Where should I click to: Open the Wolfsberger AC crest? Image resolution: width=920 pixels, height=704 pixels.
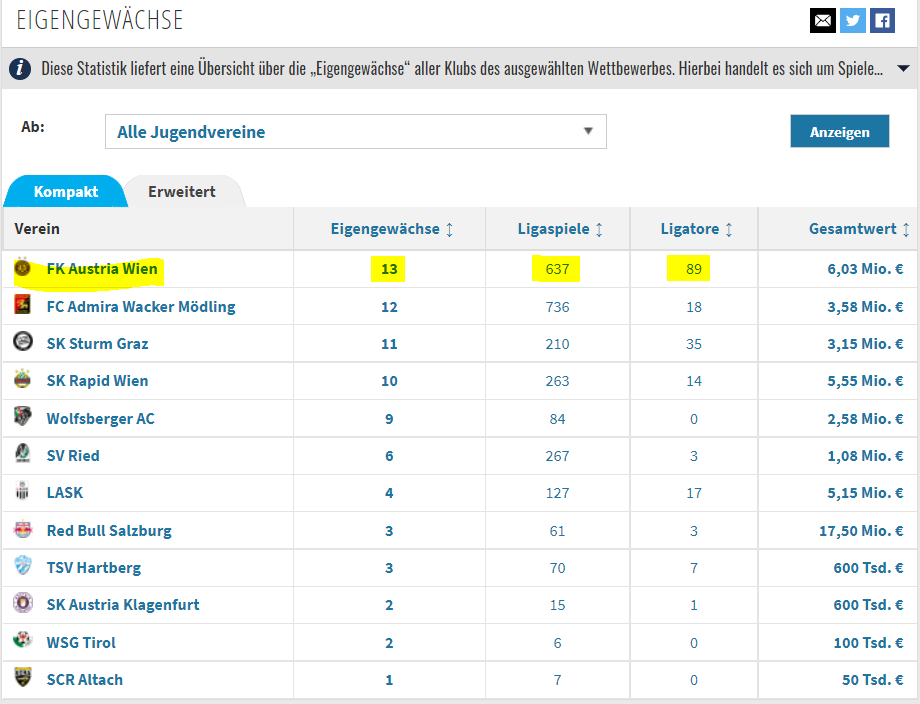[22, 417]
